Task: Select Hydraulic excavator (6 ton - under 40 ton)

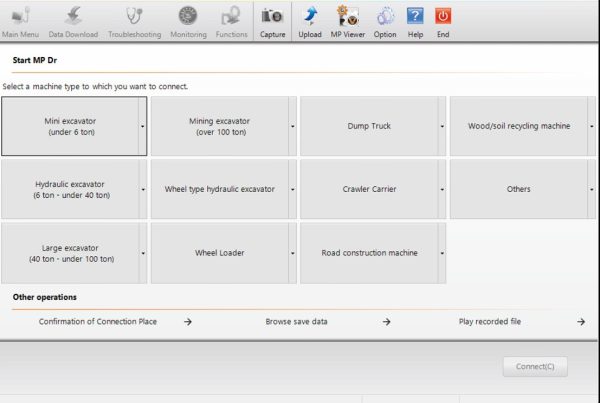Action: (70, 189)
